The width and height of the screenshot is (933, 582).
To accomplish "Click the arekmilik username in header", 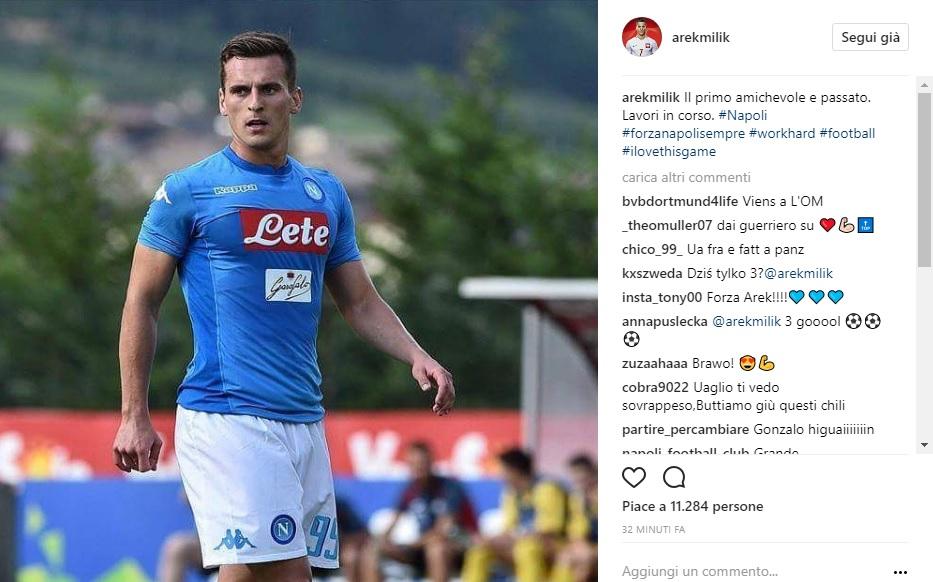I will click(x=700, y=37).
